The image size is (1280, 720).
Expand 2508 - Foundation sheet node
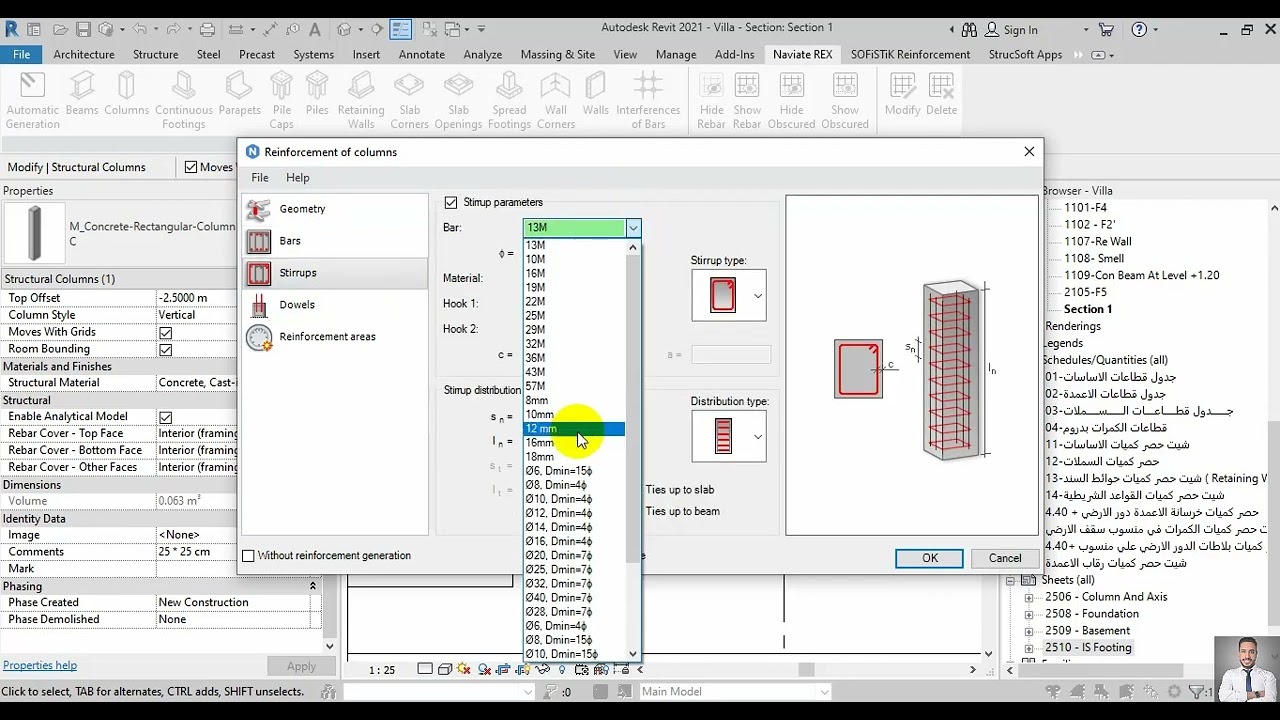tap(1029, 614)
